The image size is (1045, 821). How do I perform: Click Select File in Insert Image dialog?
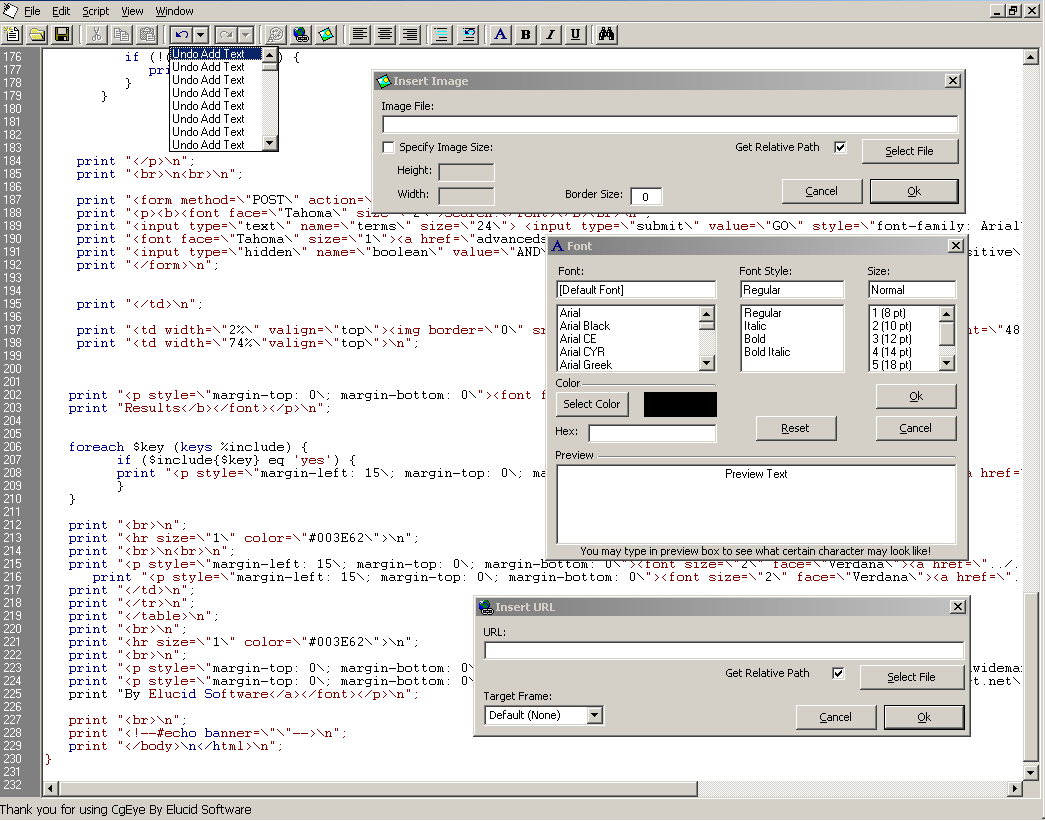tap(909, 151)
